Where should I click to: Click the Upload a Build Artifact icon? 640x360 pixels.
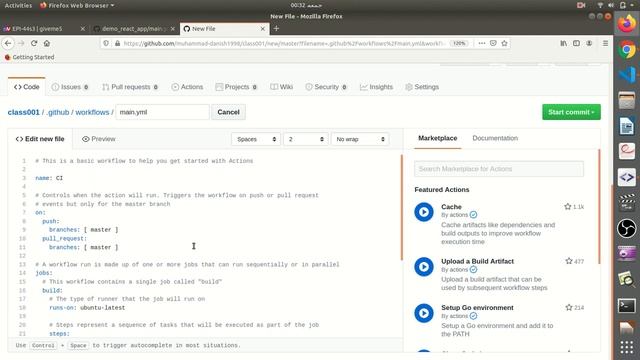point(424,267)
